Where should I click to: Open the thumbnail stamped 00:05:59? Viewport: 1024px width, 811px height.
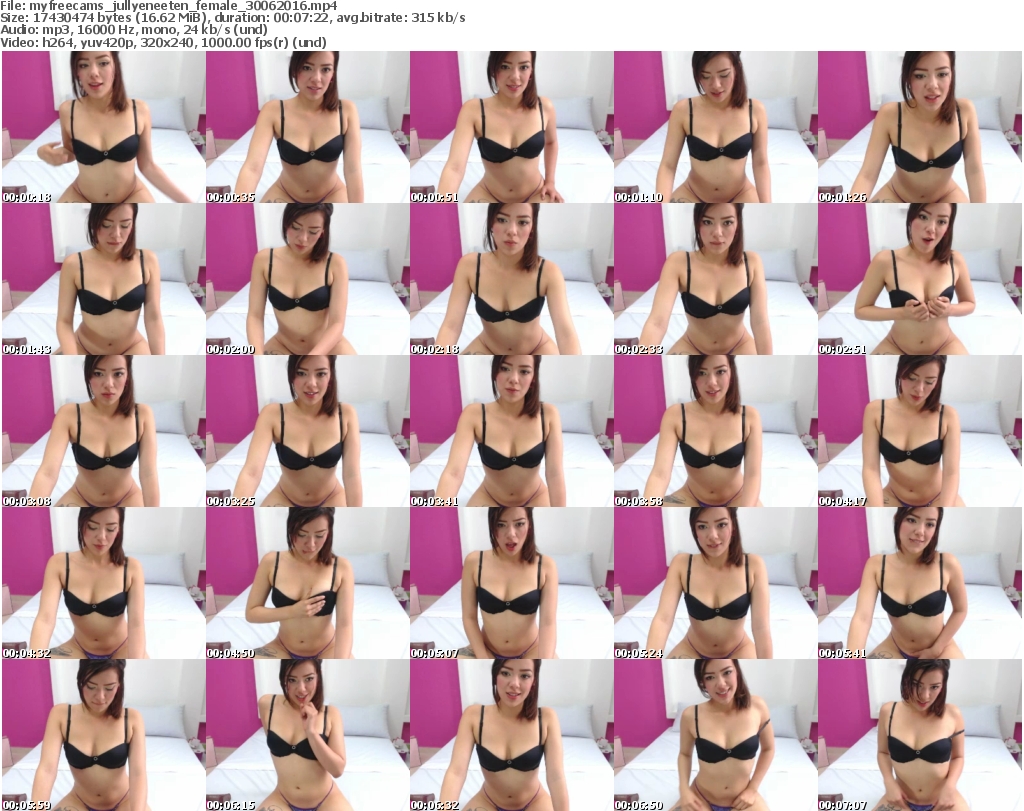pyautogui.click(x=104, y=735)
